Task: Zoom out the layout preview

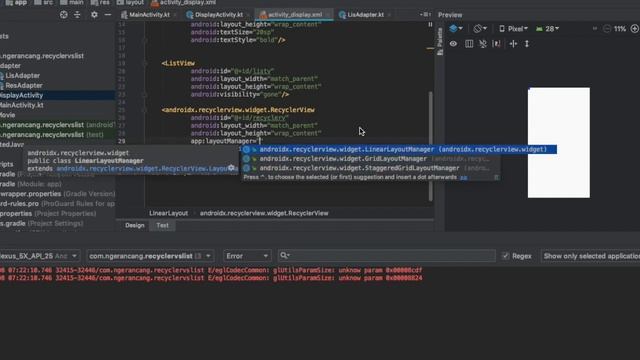Action: coord(607,29)
